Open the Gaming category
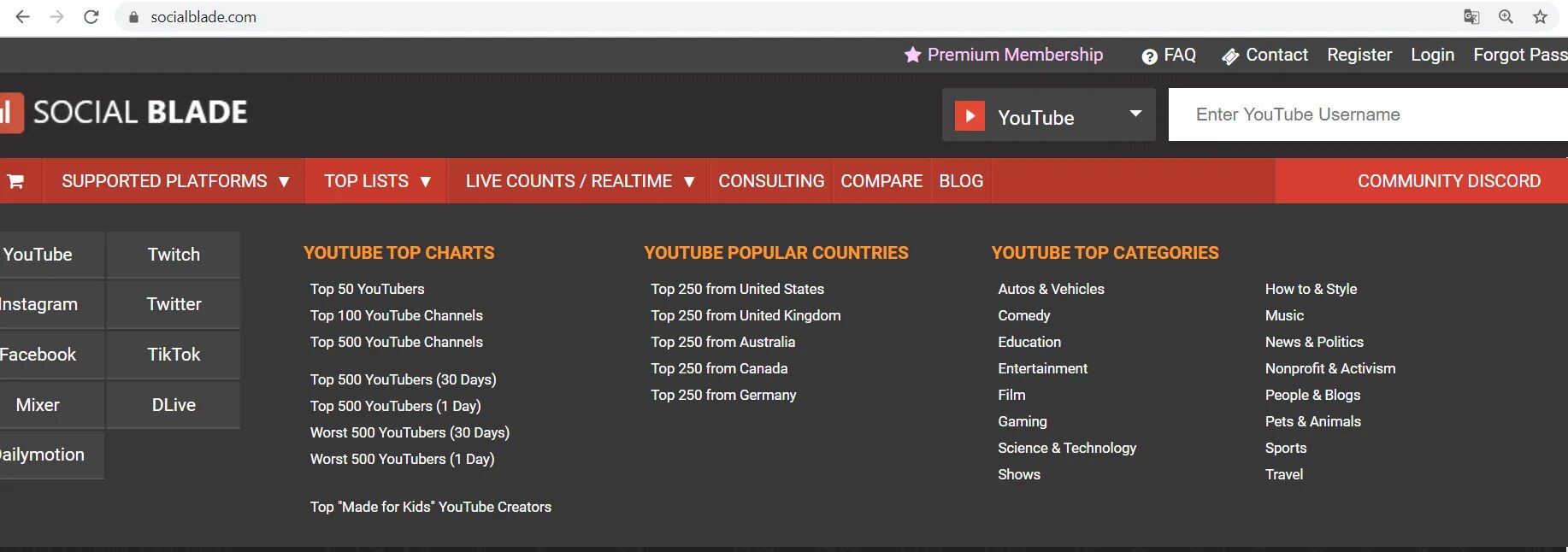The image size is (1568, 552). [x=1022, y=421]
